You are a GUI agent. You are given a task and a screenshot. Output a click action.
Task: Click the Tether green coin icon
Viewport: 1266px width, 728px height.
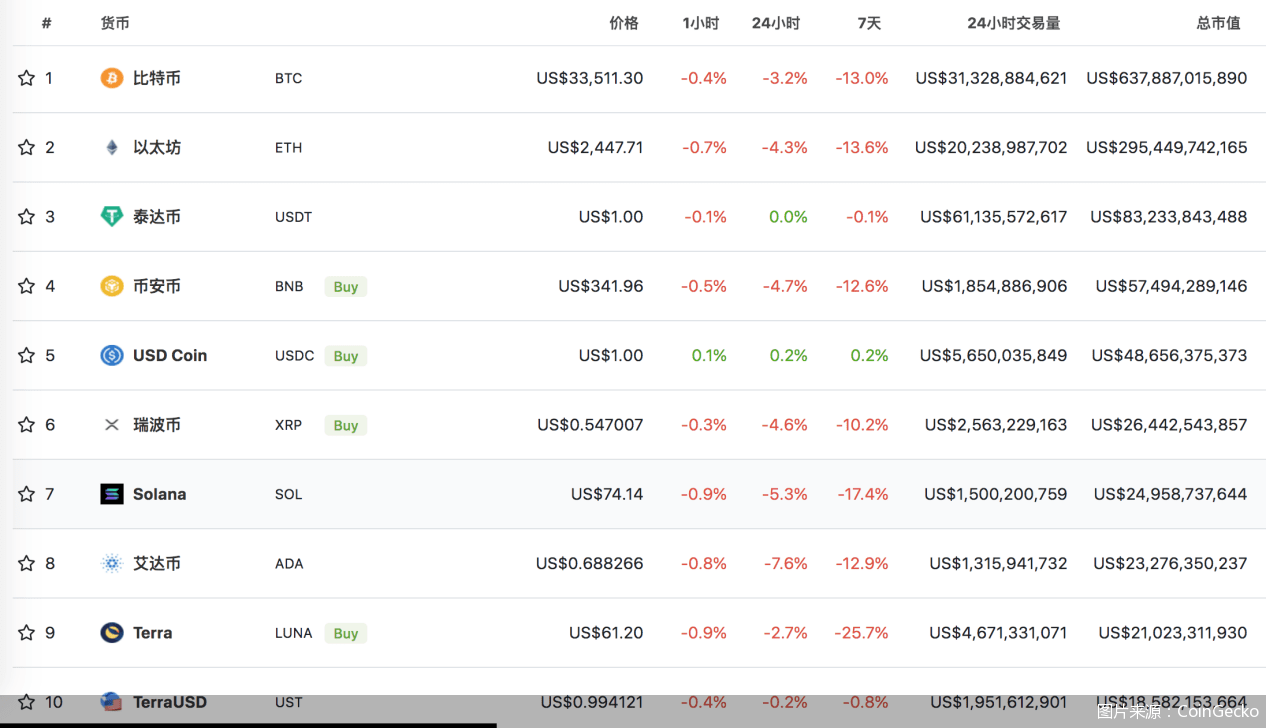click(112, 217)
